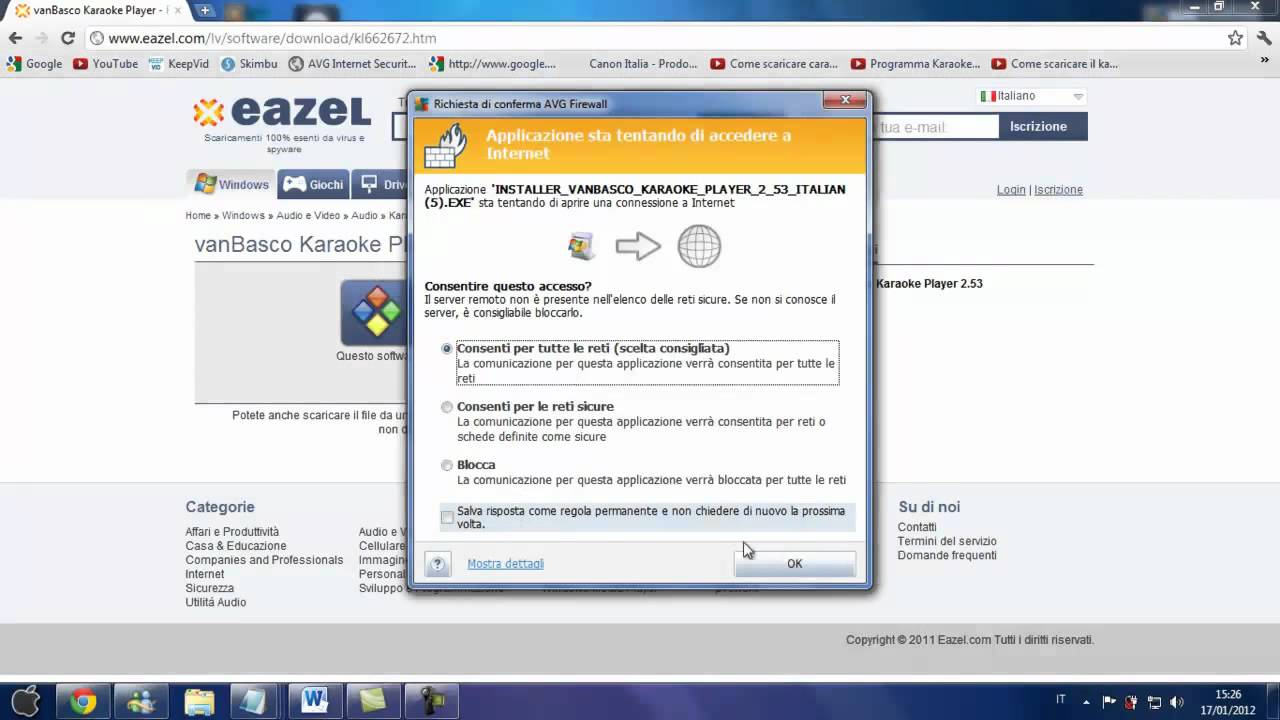The height and width of the screenshot is (720, 1280).
Task: Open the YouTube bookmark
Action: point(106,63)
